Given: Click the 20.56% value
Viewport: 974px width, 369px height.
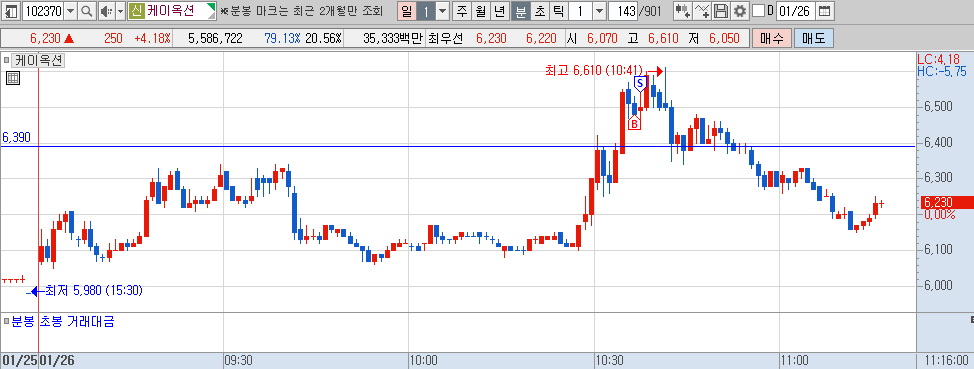Looking at the screenshot, I should click(324, 39).
